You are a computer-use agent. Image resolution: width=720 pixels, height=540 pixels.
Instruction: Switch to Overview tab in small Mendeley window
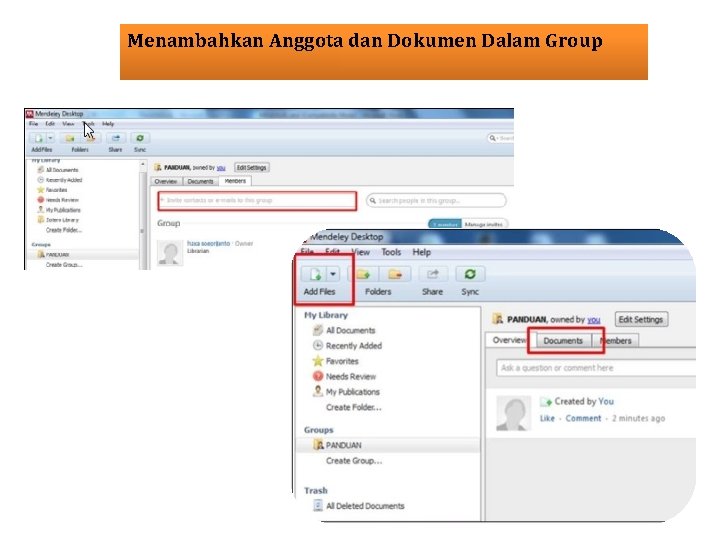166,181
